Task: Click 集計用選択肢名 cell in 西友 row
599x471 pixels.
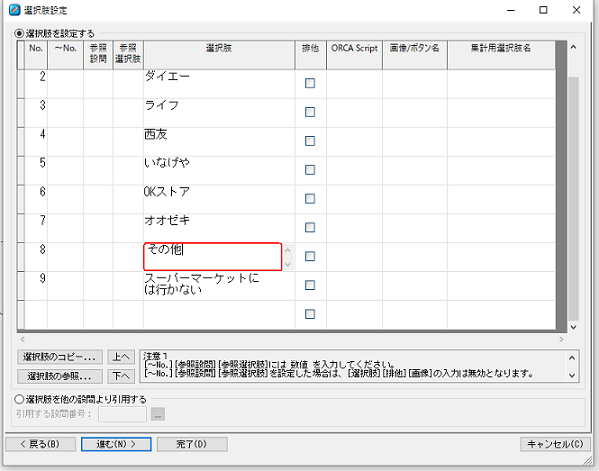Action: (501, 142)
